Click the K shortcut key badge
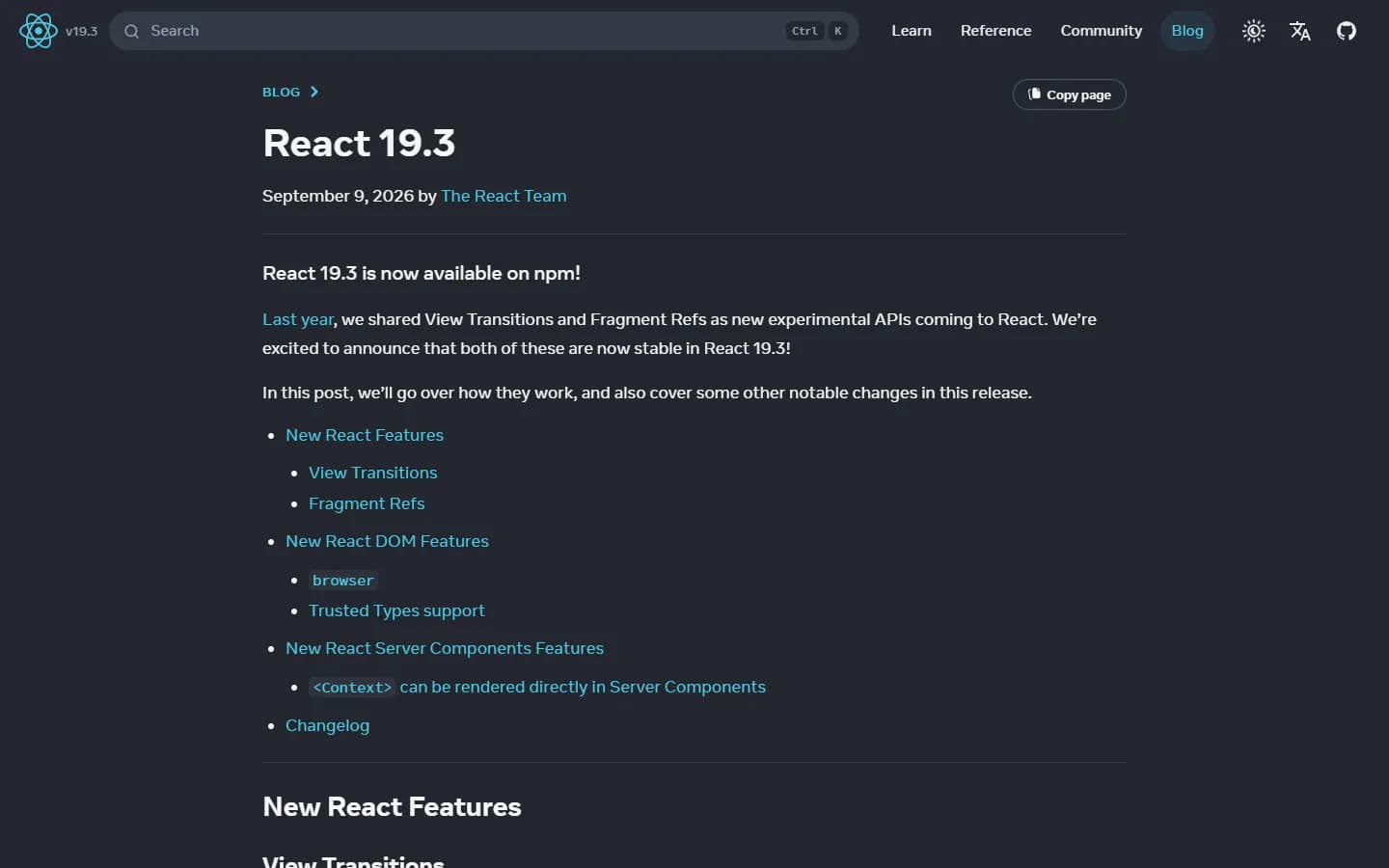Viewport: 1389px width, 868px height. pyautogui.click(x=838, y=31)
